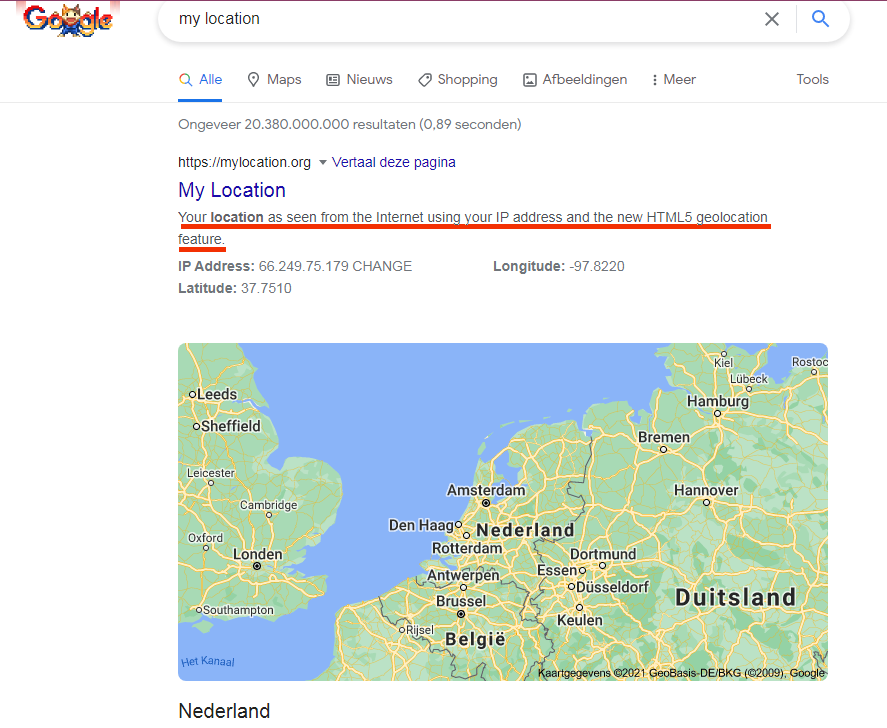
Task: Clear the search box with the X icon
Action: (x=772, y=19)
